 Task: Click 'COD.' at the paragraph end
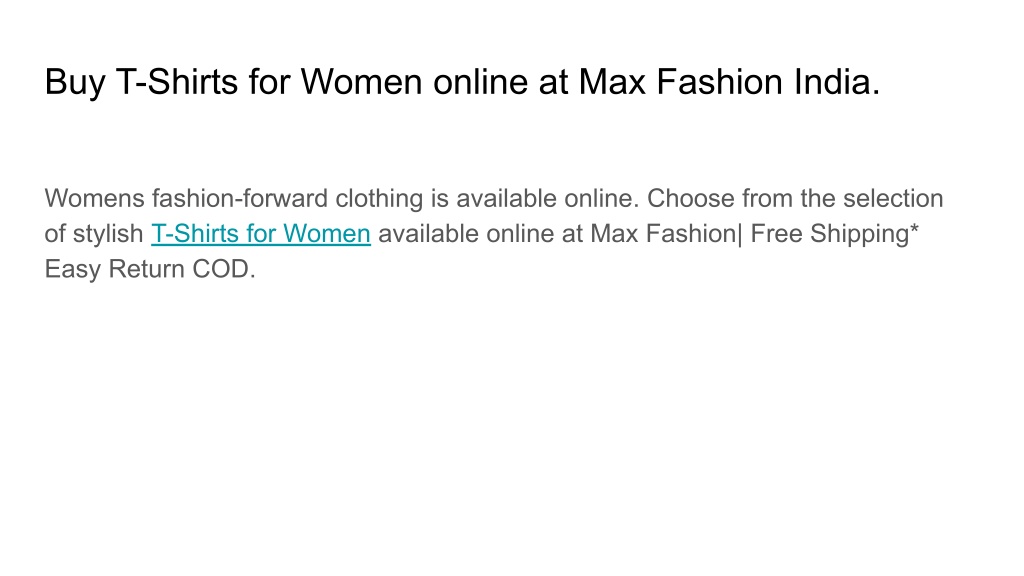coord(223,269)
